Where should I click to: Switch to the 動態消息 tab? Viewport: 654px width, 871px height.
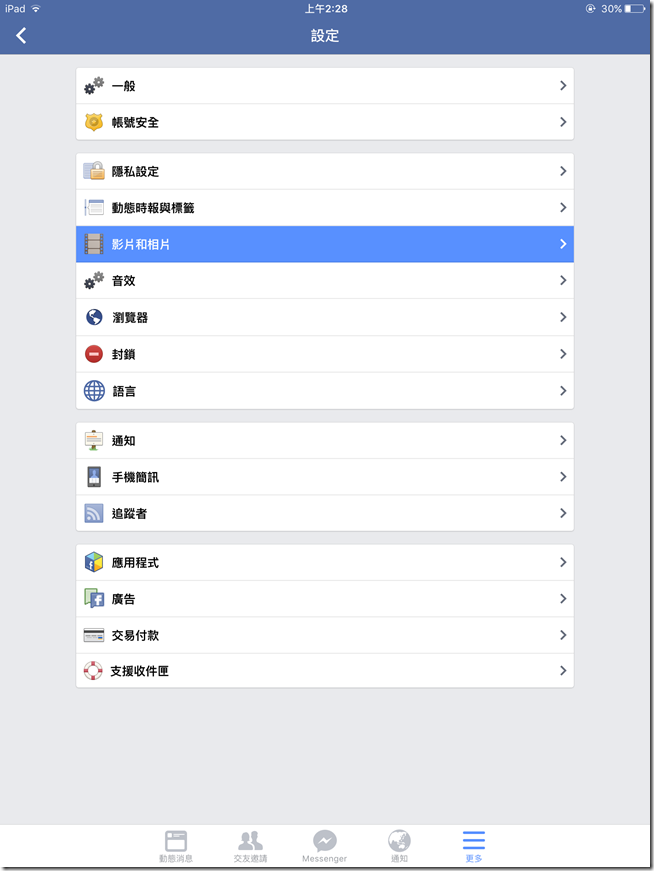pyautogui.click(x=176, y=846)
